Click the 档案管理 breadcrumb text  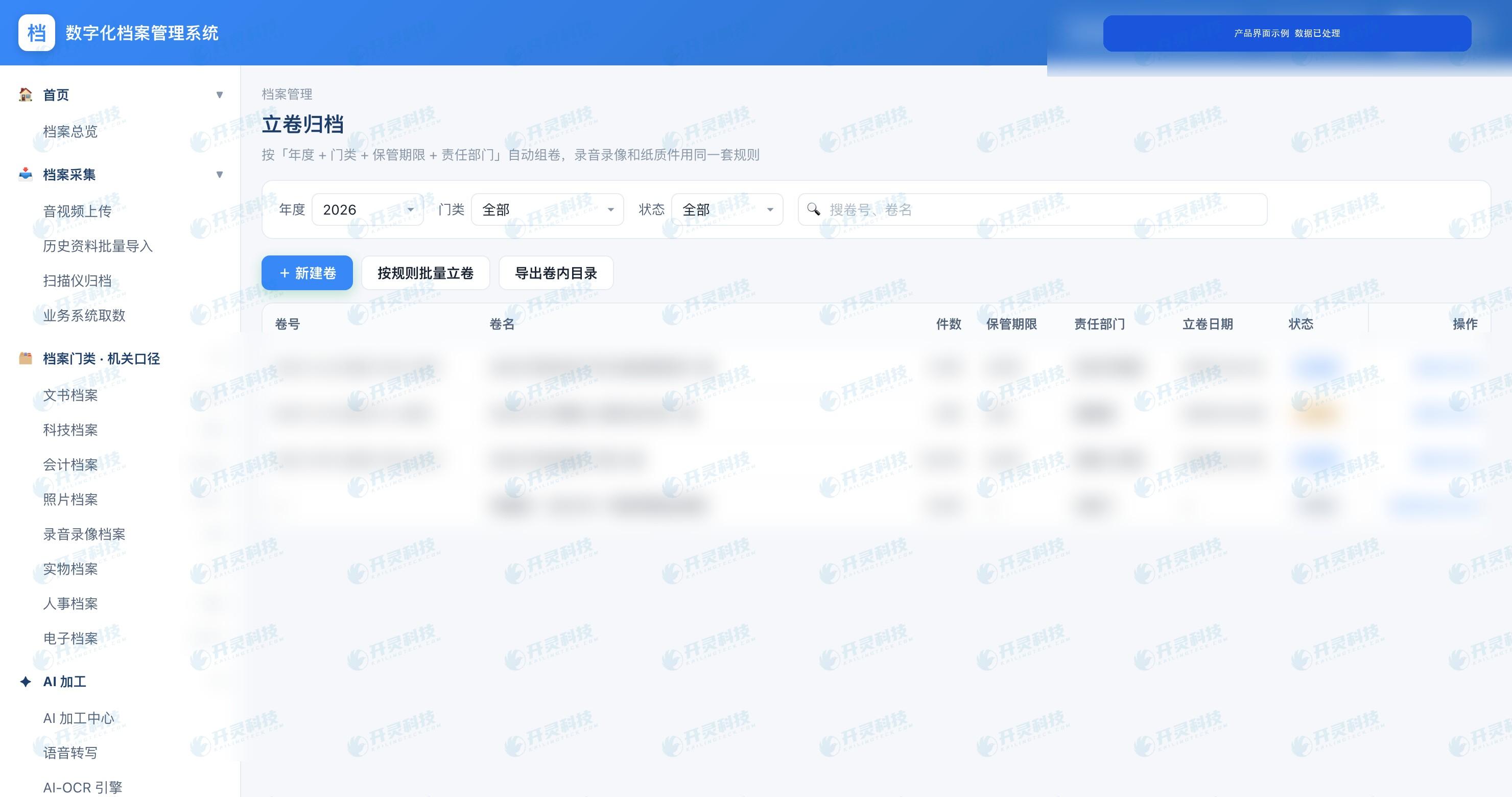(287, 94)
